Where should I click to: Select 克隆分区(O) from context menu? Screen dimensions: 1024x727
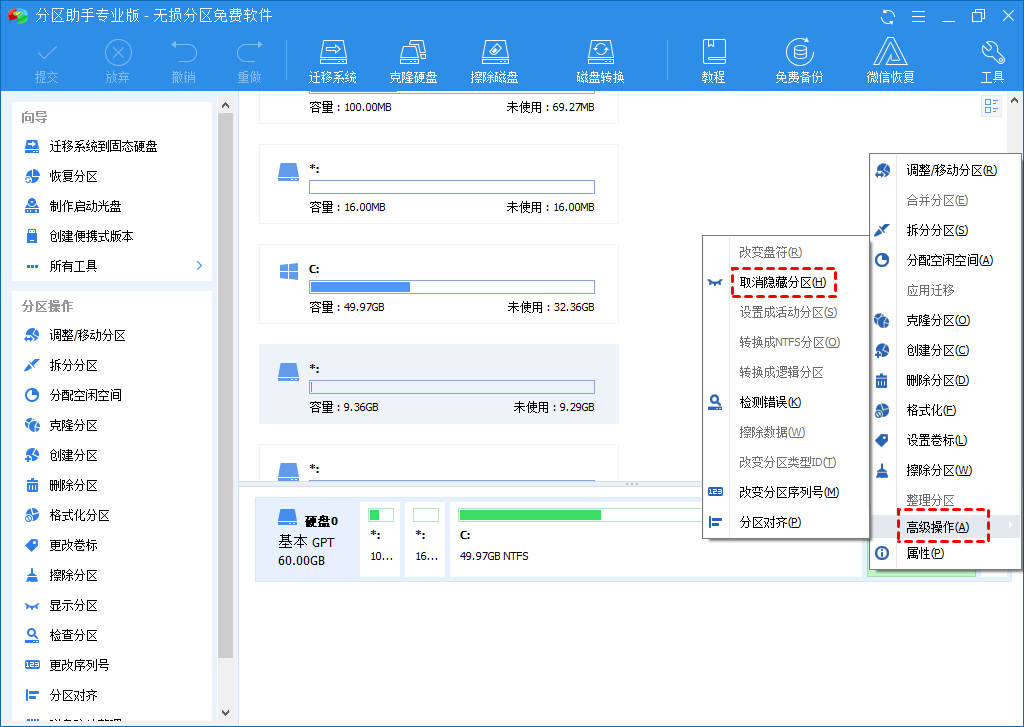[945, 320]
